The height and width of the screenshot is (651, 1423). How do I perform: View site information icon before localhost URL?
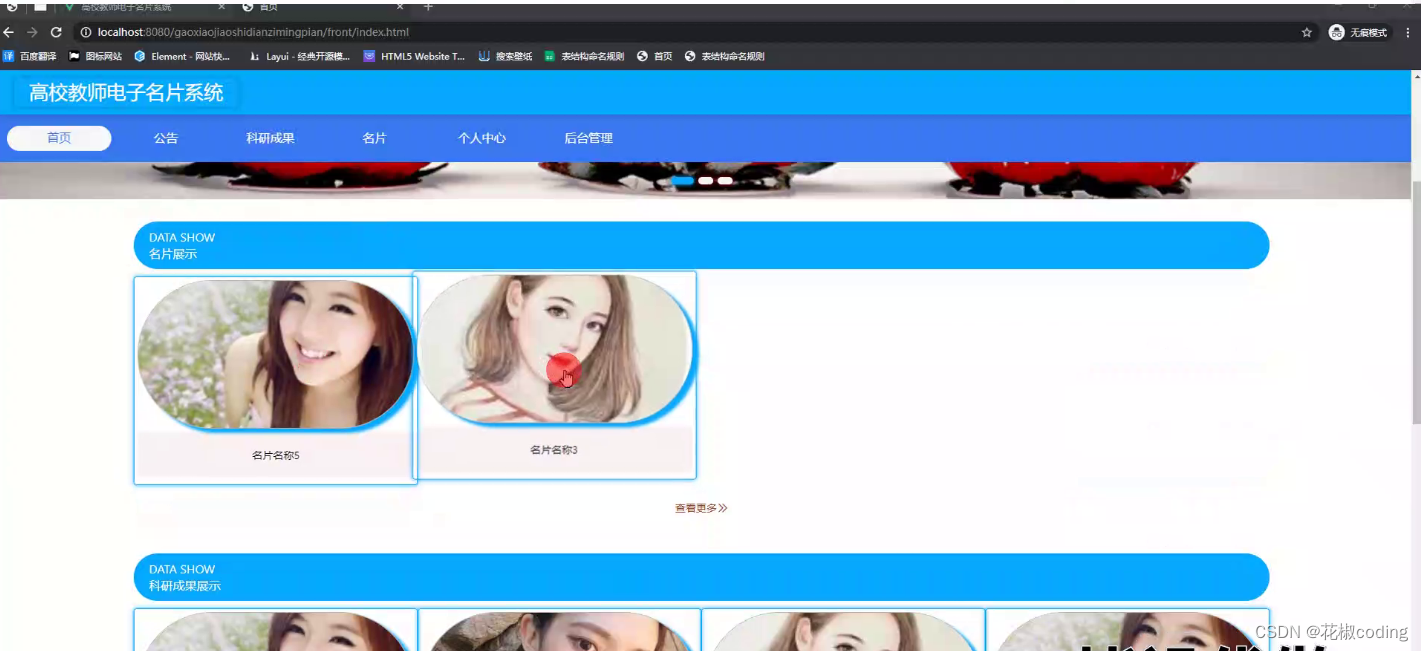pyautogui.click(x=86, y=33)
